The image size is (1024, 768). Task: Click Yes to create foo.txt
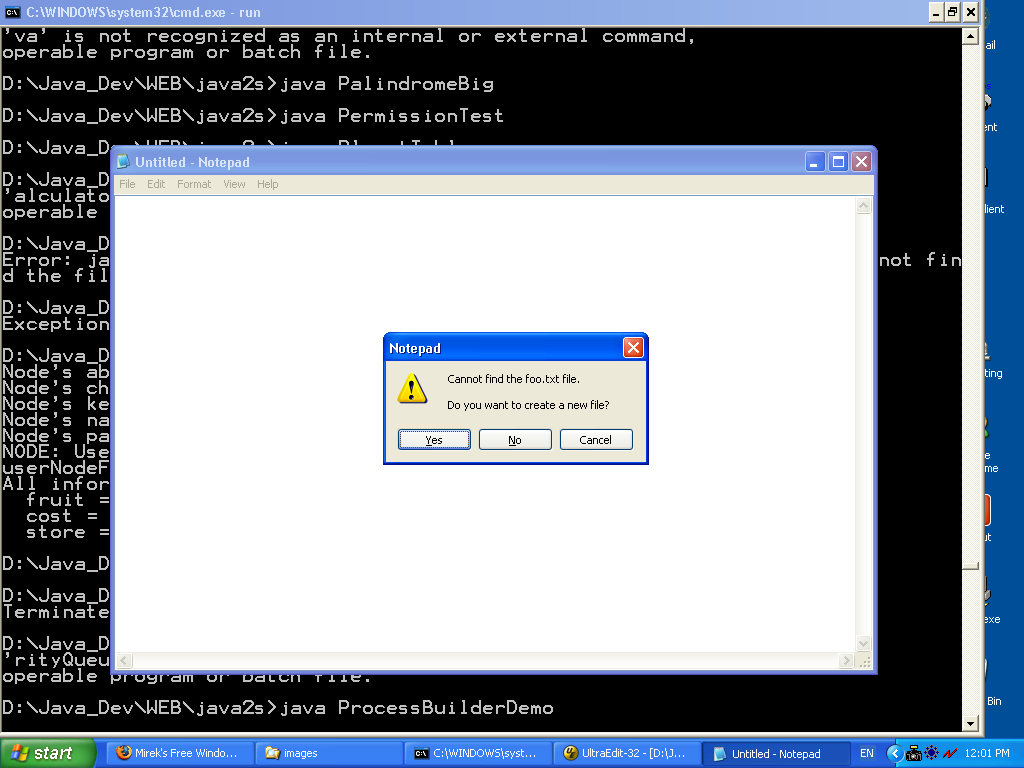coord(434,440)
